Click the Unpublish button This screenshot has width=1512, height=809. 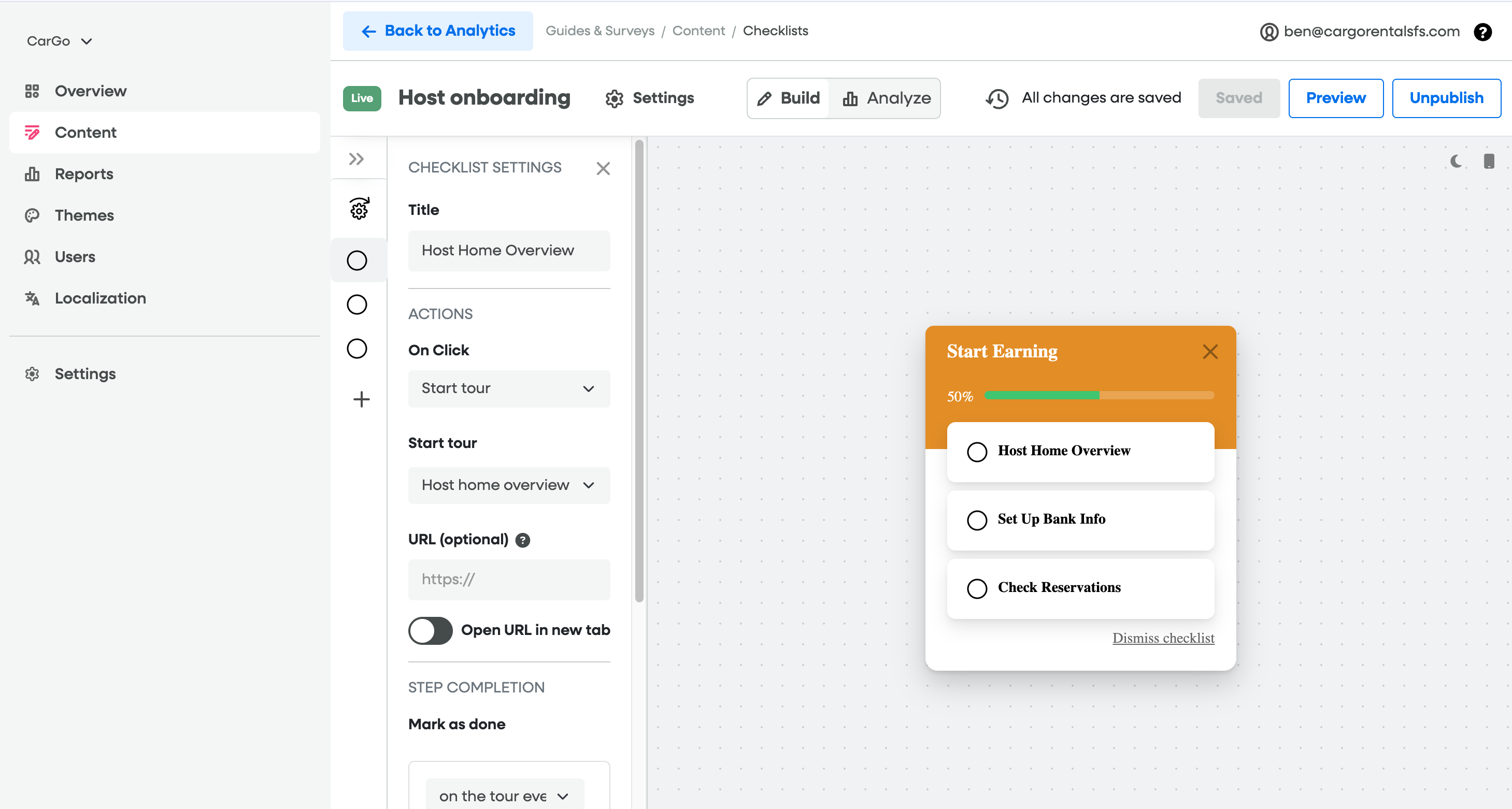pyautogui.click(x=1446, y=98)
